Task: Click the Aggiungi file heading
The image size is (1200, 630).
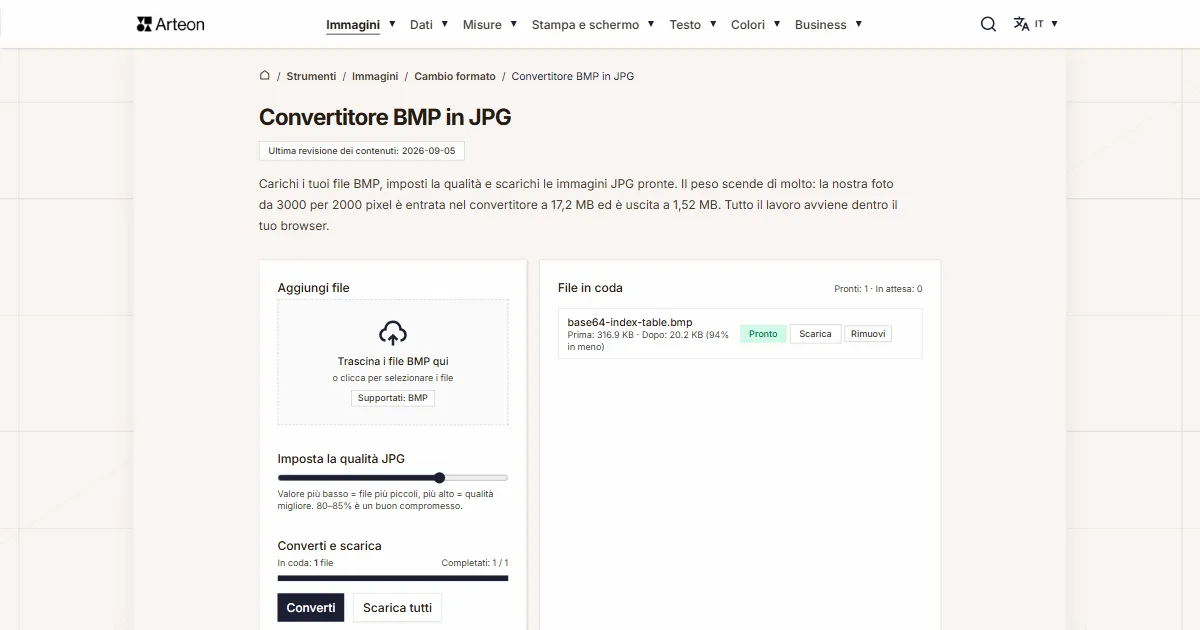Action: [313, 288]
